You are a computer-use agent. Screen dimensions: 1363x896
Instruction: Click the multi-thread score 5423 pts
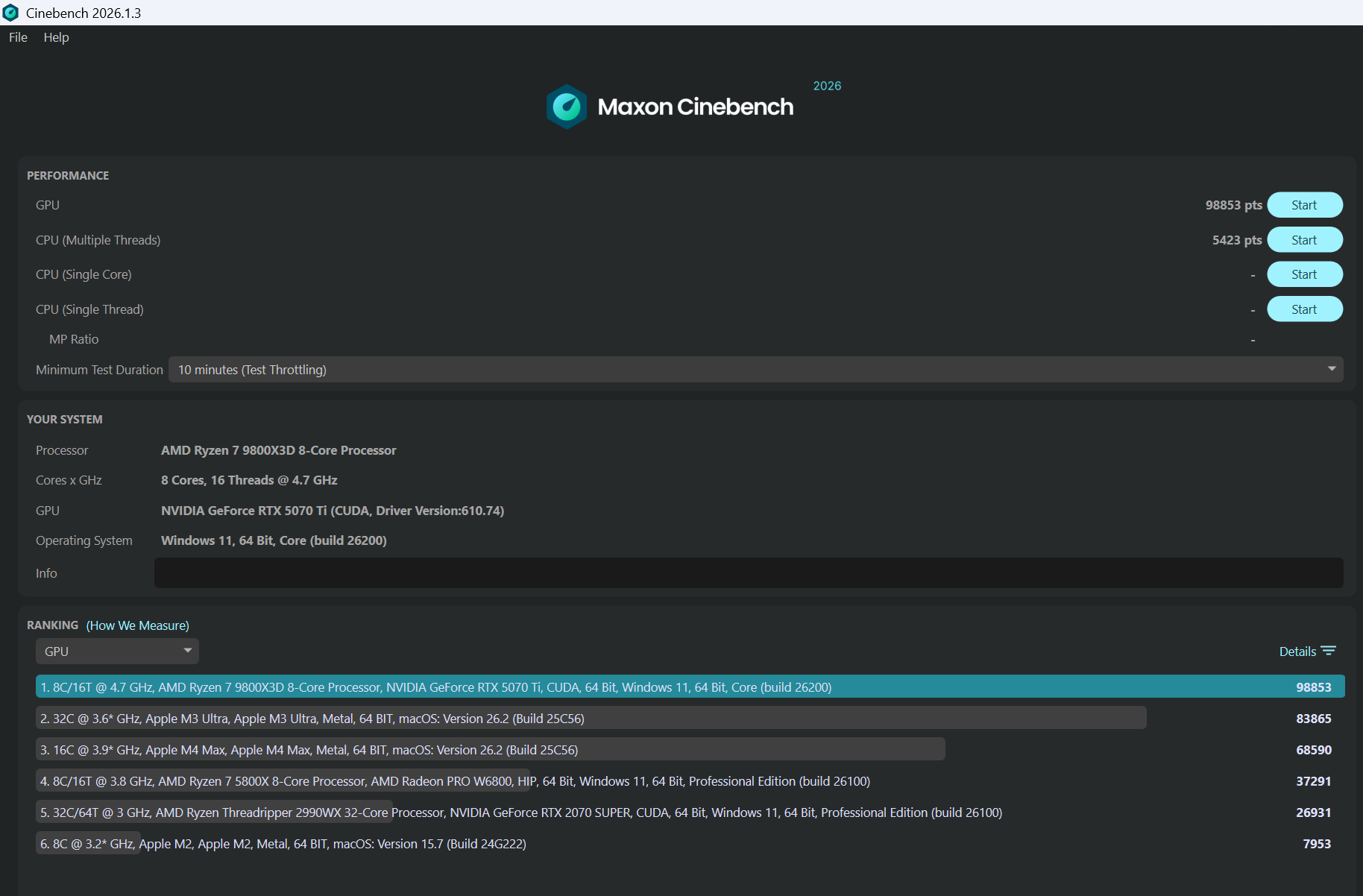click(1237, 240)
